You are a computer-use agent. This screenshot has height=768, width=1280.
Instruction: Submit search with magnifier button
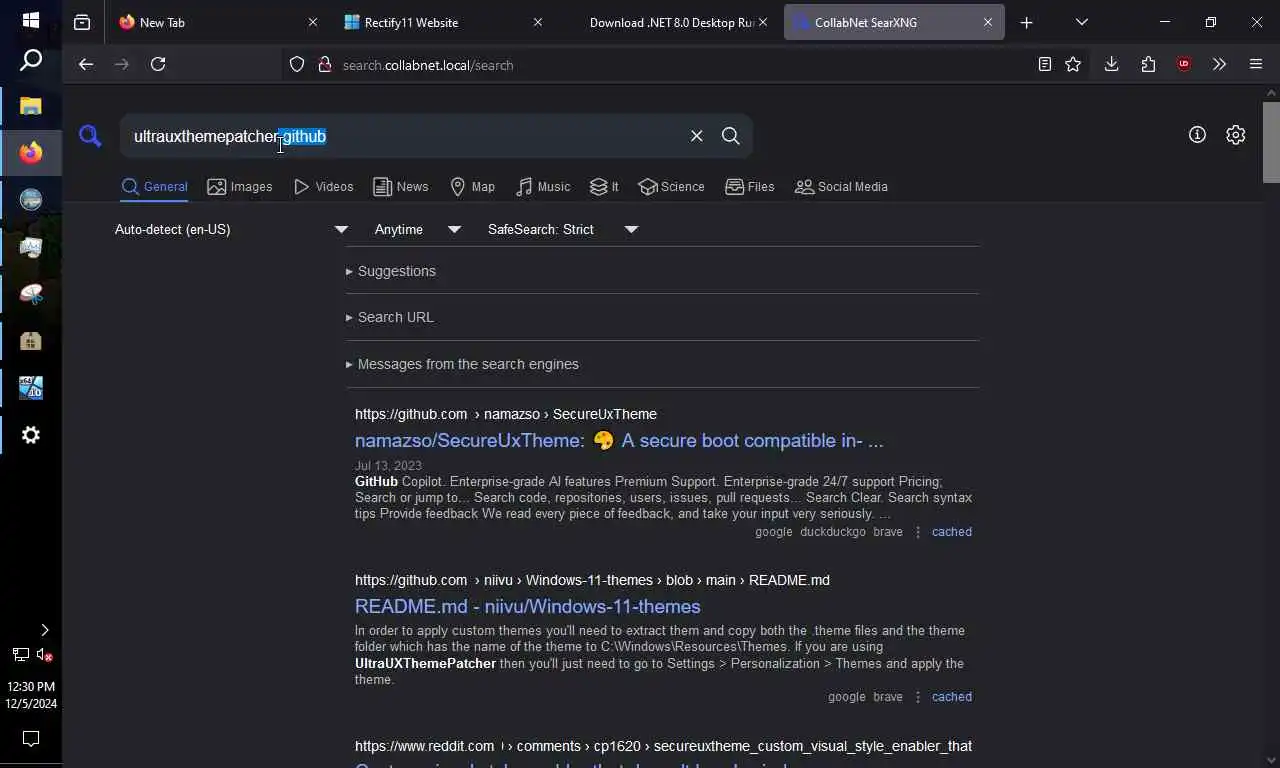pos(730,136)
